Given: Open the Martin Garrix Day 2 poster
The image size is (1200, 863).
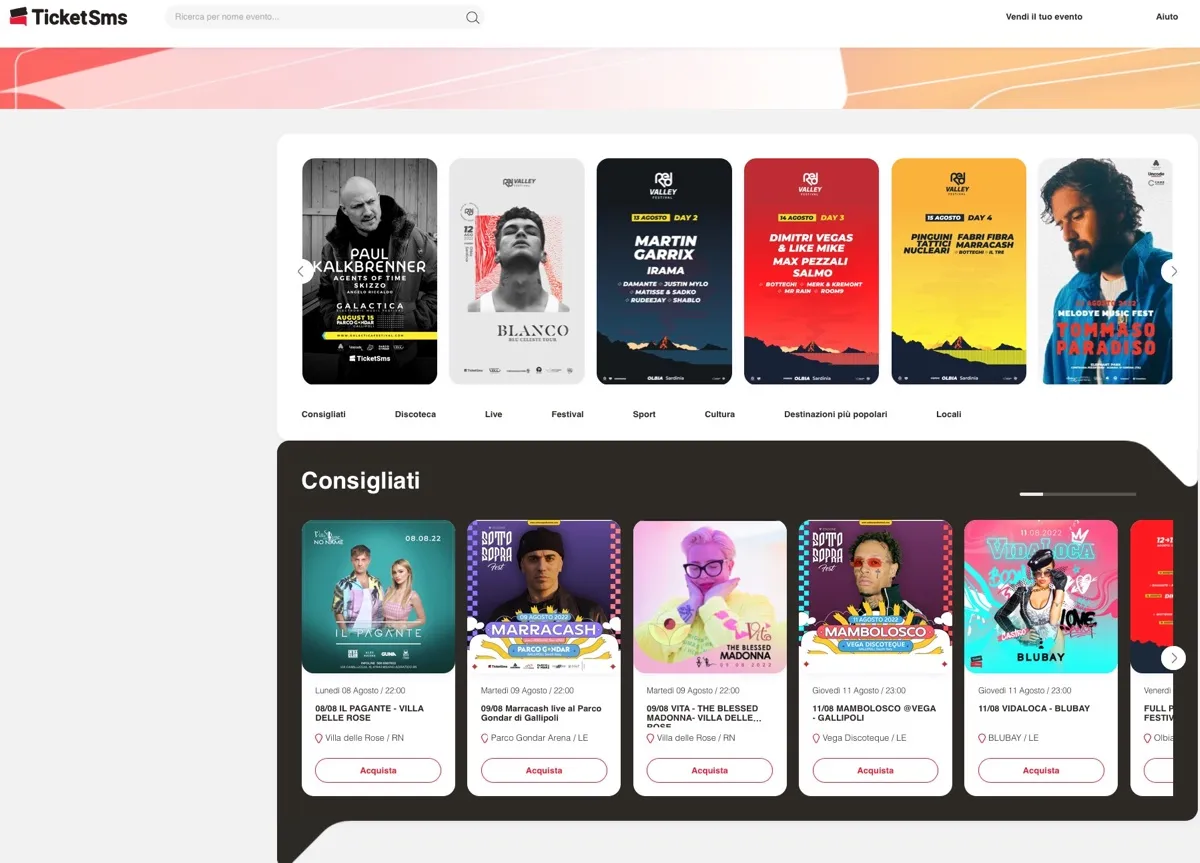Looking at the screenshot, I should pyautogui.click(x=664, y=271).
